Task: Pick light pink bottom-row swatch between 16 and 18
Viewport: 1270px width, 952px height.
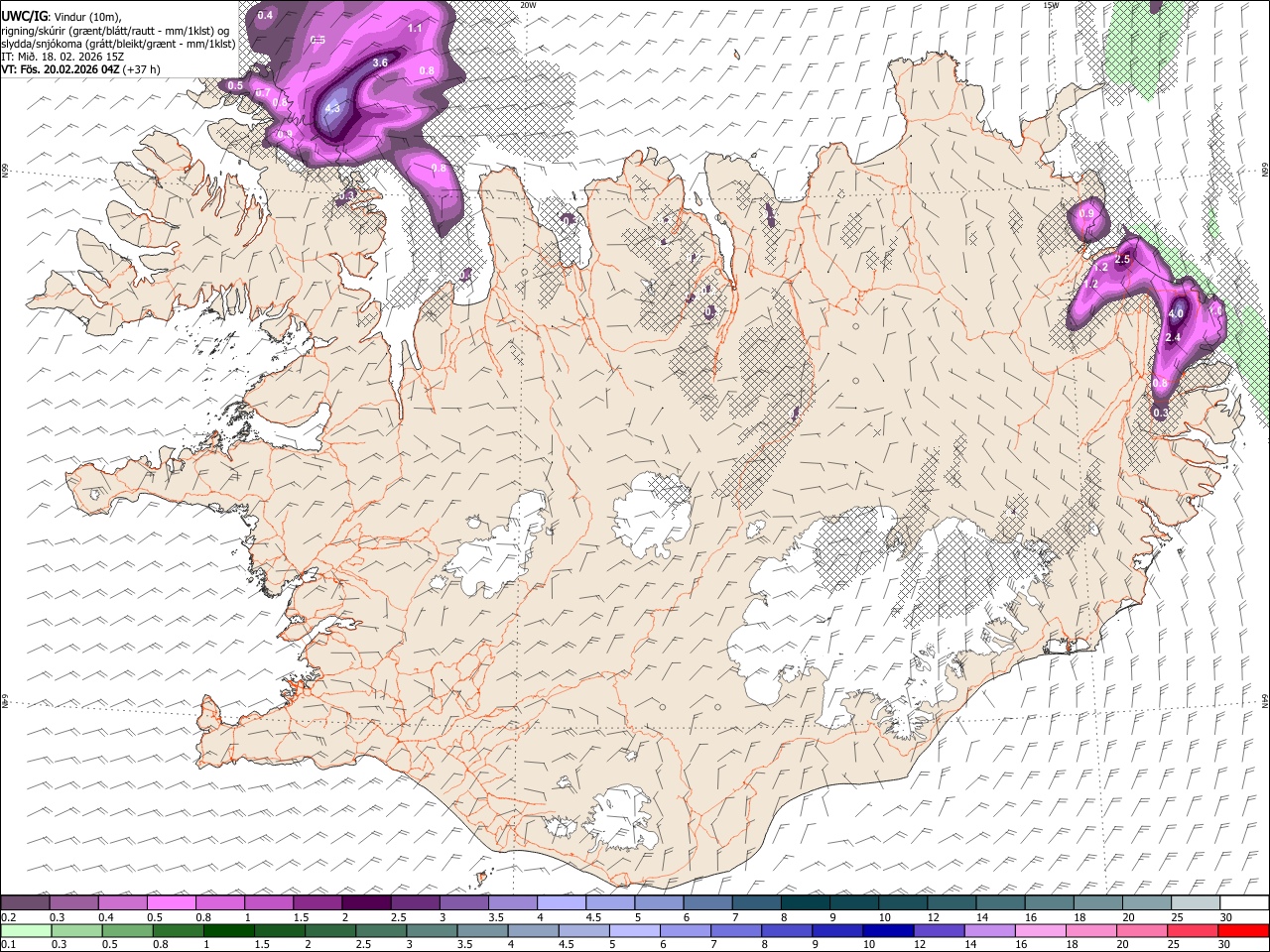Action: (x=1039, y=931)
